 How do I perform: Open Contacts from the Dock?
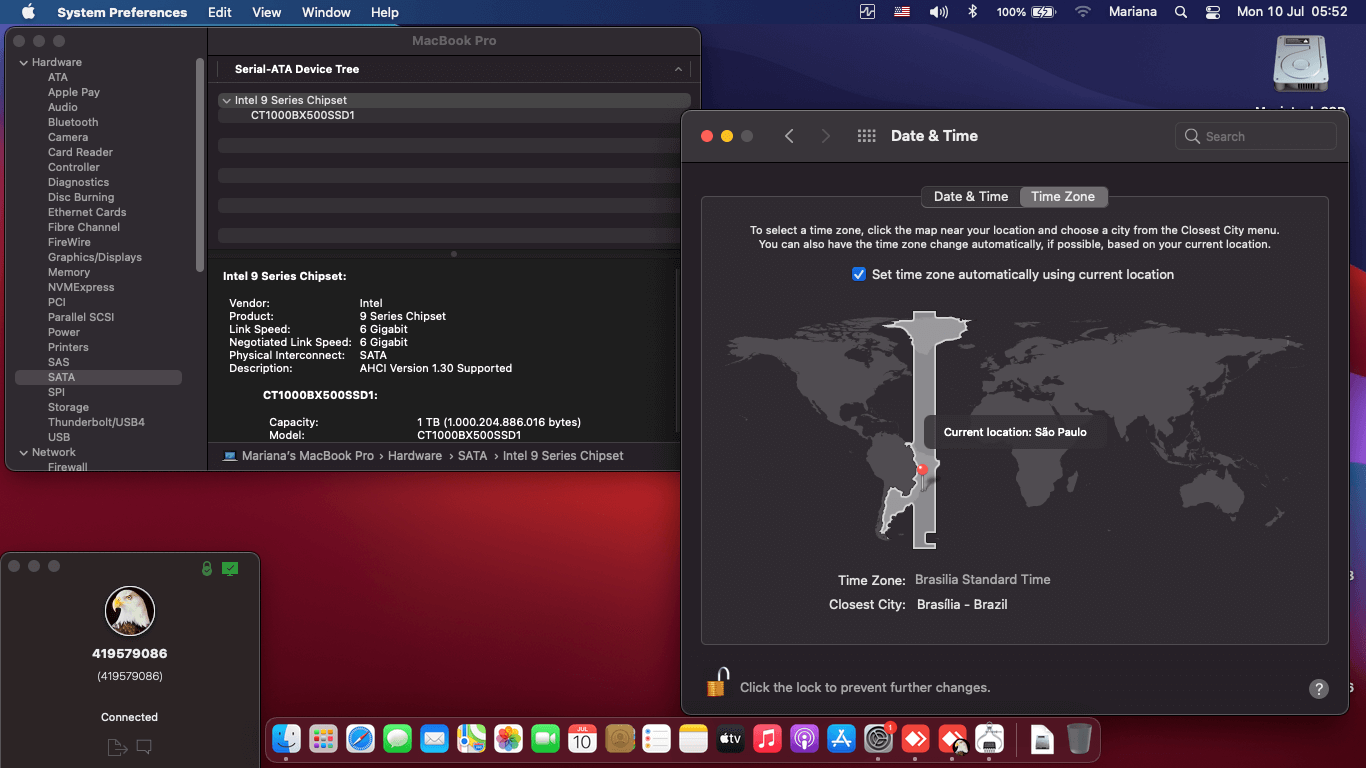(620, 739)
